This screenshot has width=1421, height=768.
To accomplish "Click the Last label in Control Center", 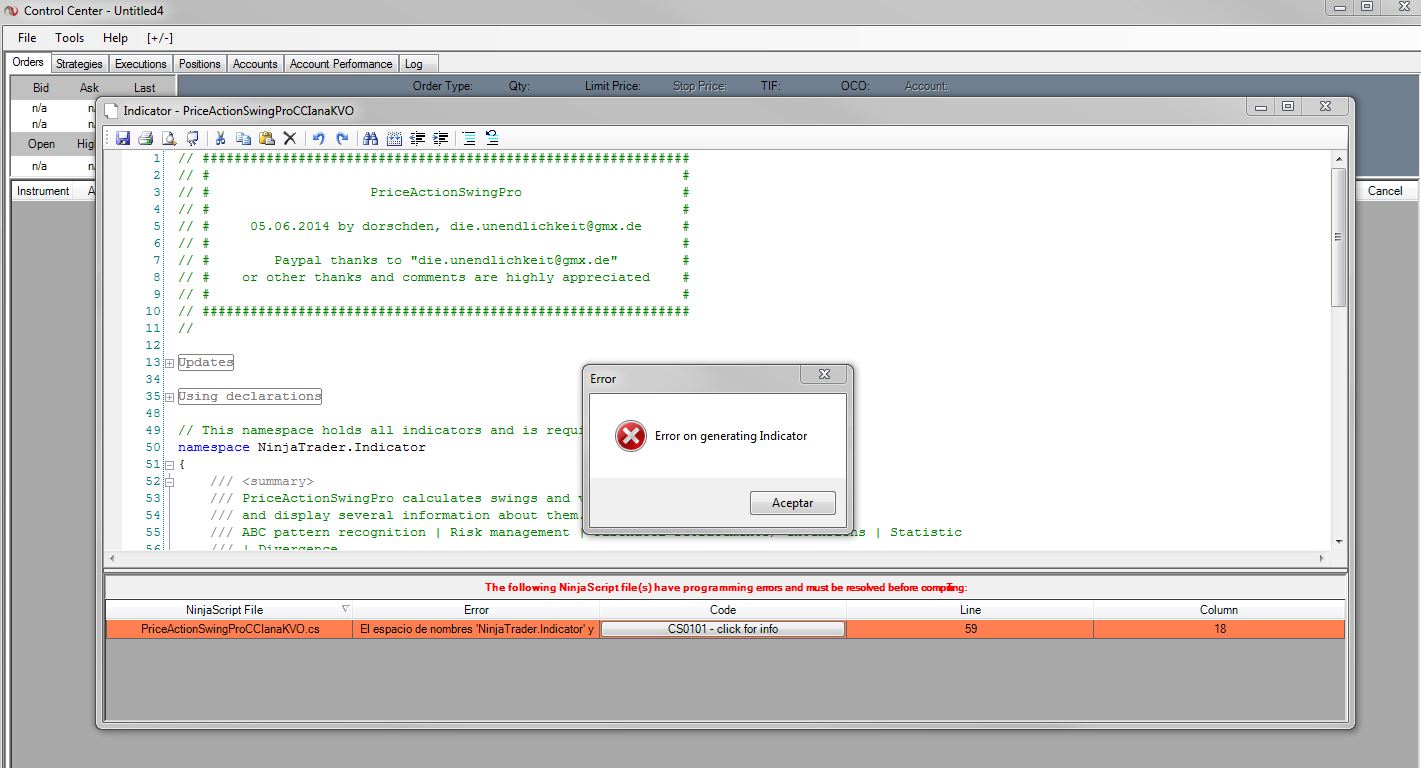I will point(144,88).
